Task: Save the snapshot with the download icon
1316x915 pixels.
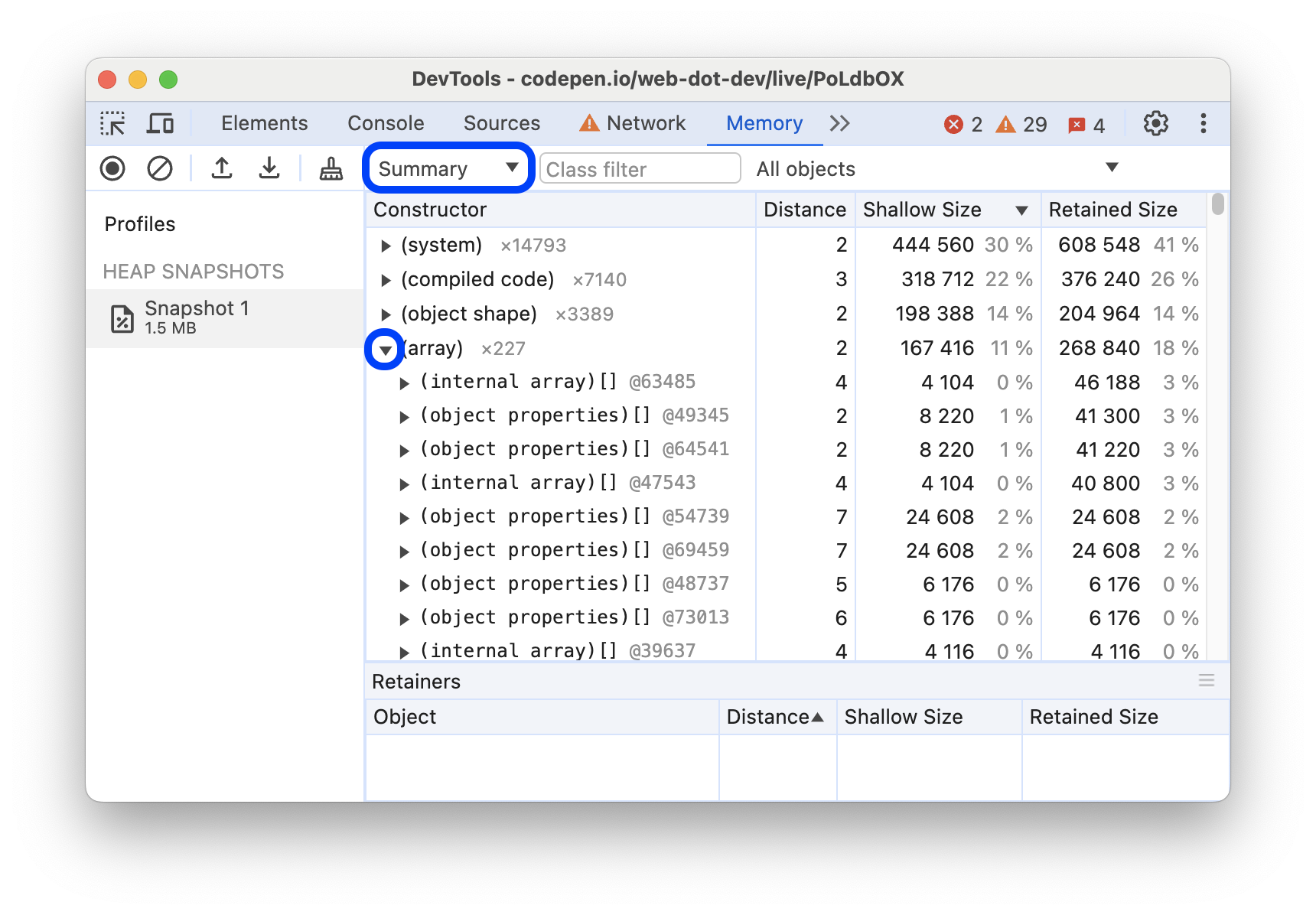Action: pyautogui.click(x=269, y=168)
